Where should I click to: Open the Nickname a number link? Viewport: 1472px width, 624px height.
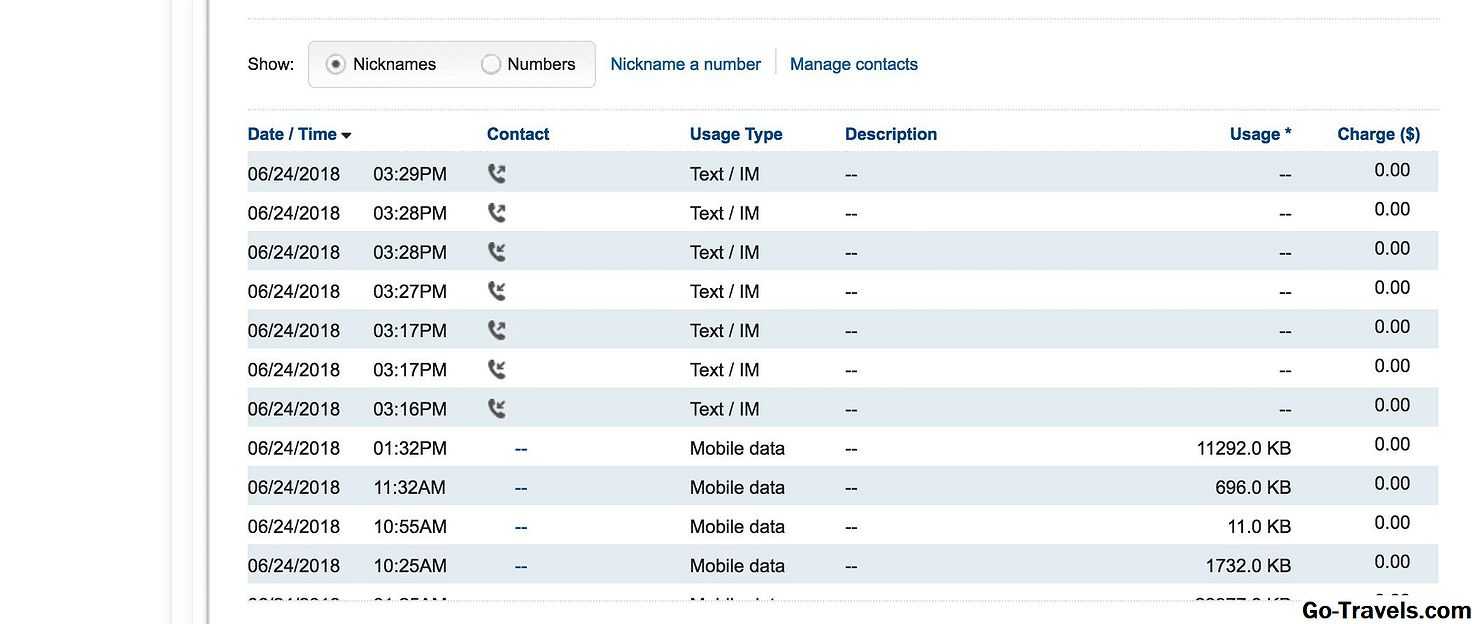pos(685,64)
